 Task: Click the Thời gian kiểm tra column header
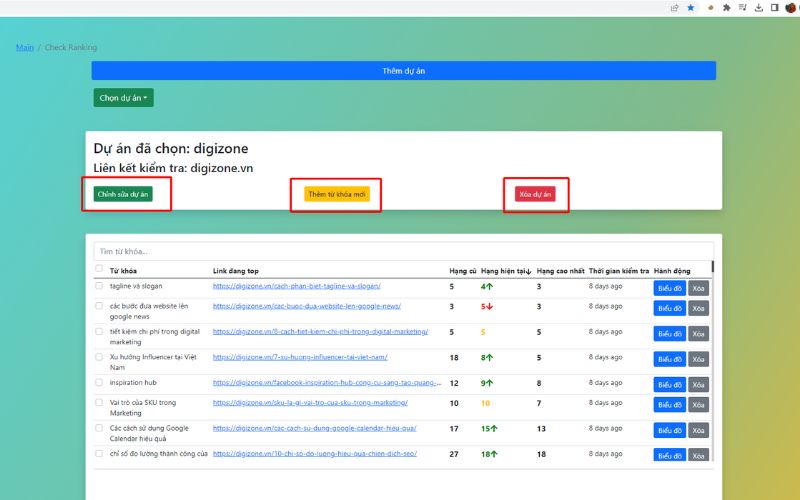619,271
